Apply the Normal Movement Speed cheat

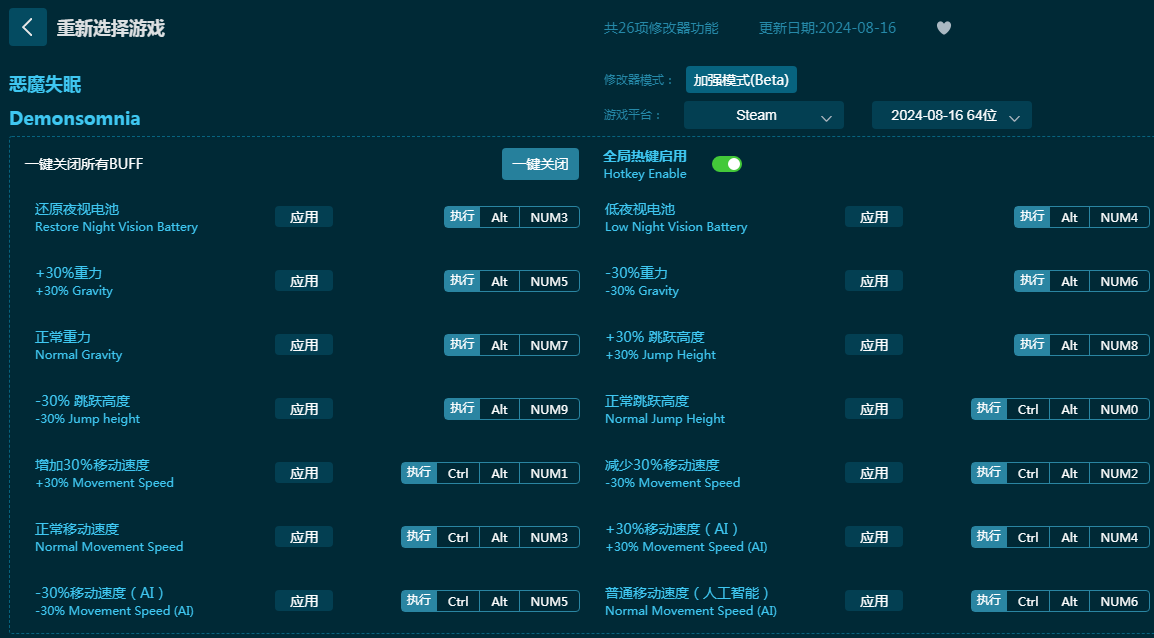[x=304, y=537]
